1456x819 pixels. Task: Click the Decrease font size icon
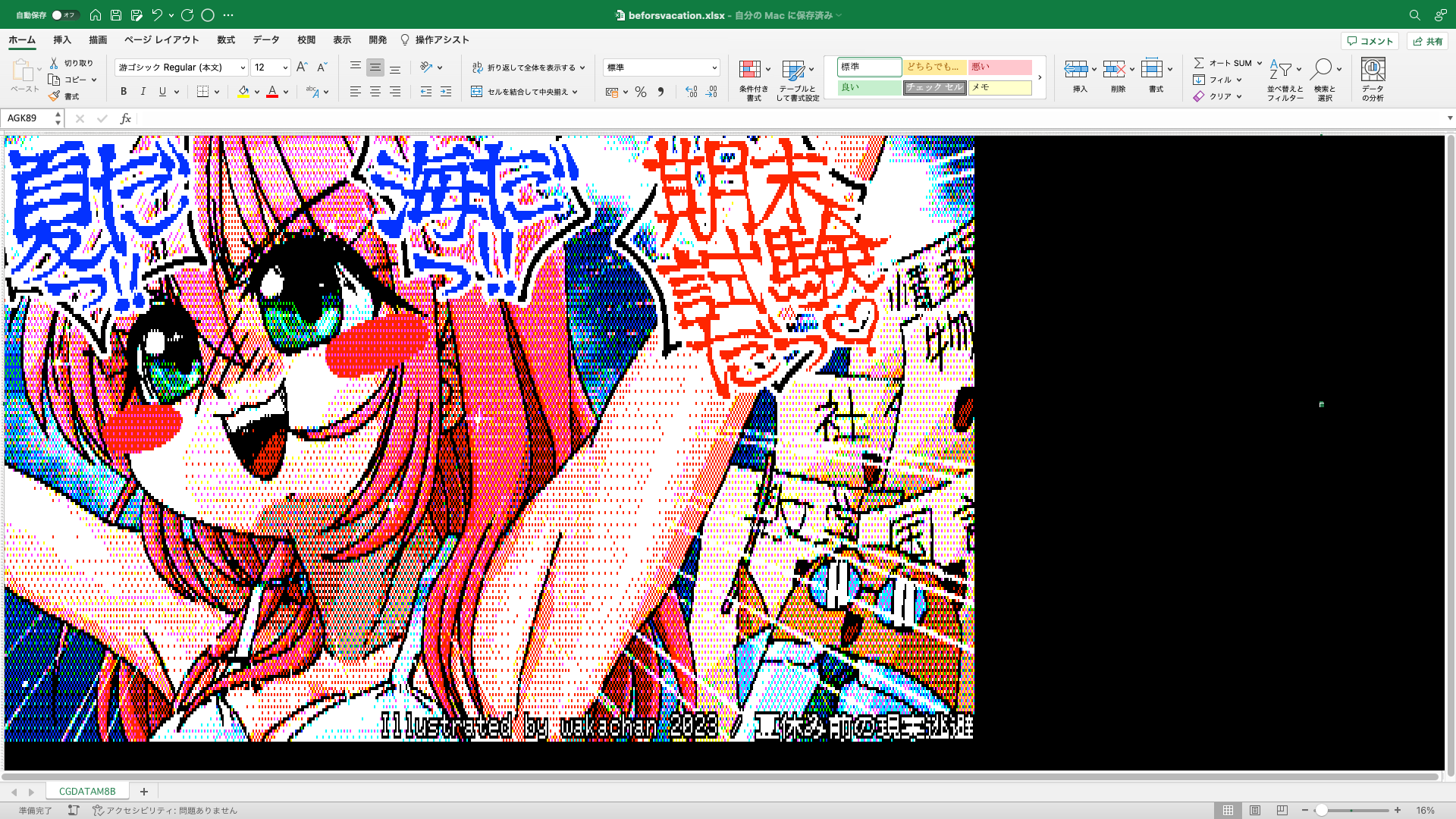click(x=322, y=67)
